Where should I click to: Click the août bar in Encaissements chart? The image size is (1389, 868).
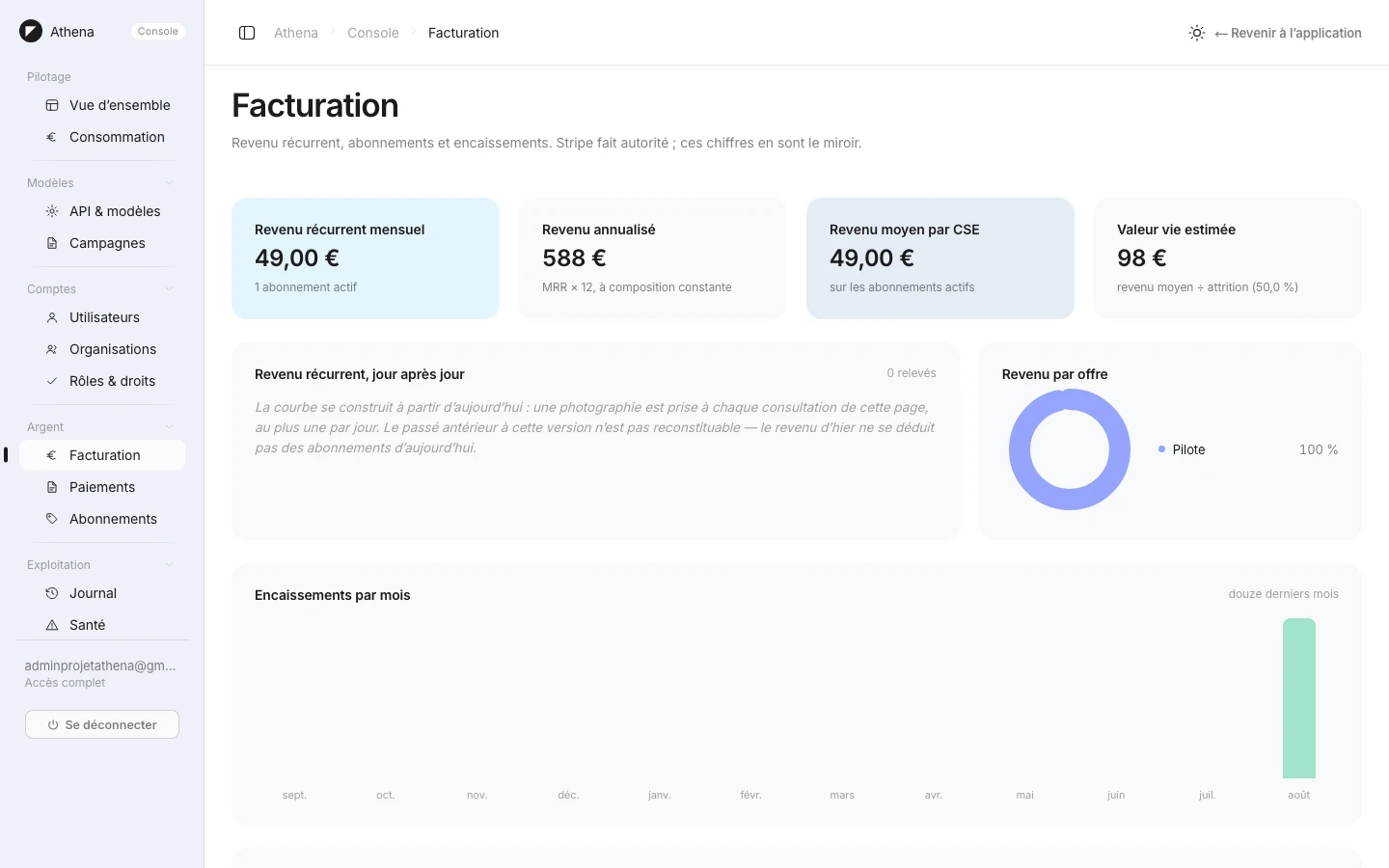pos(1299,698)
